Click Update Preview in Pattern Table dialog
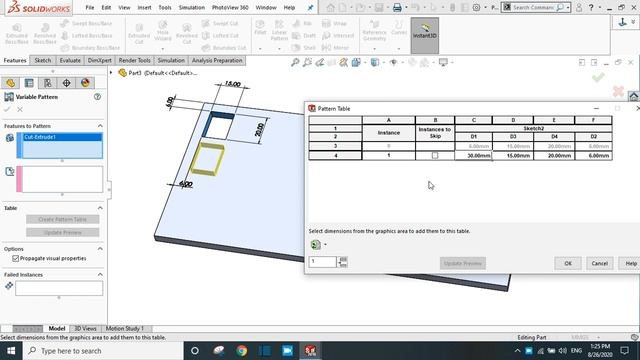Screen dimensions: 640x360 [463, 263]
